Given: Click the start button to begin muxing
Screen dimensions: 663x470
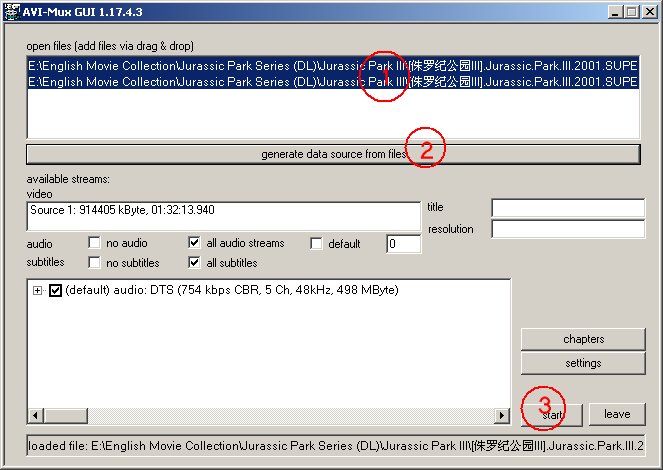Looking at the screenshot, I should [x=552, y=415].
